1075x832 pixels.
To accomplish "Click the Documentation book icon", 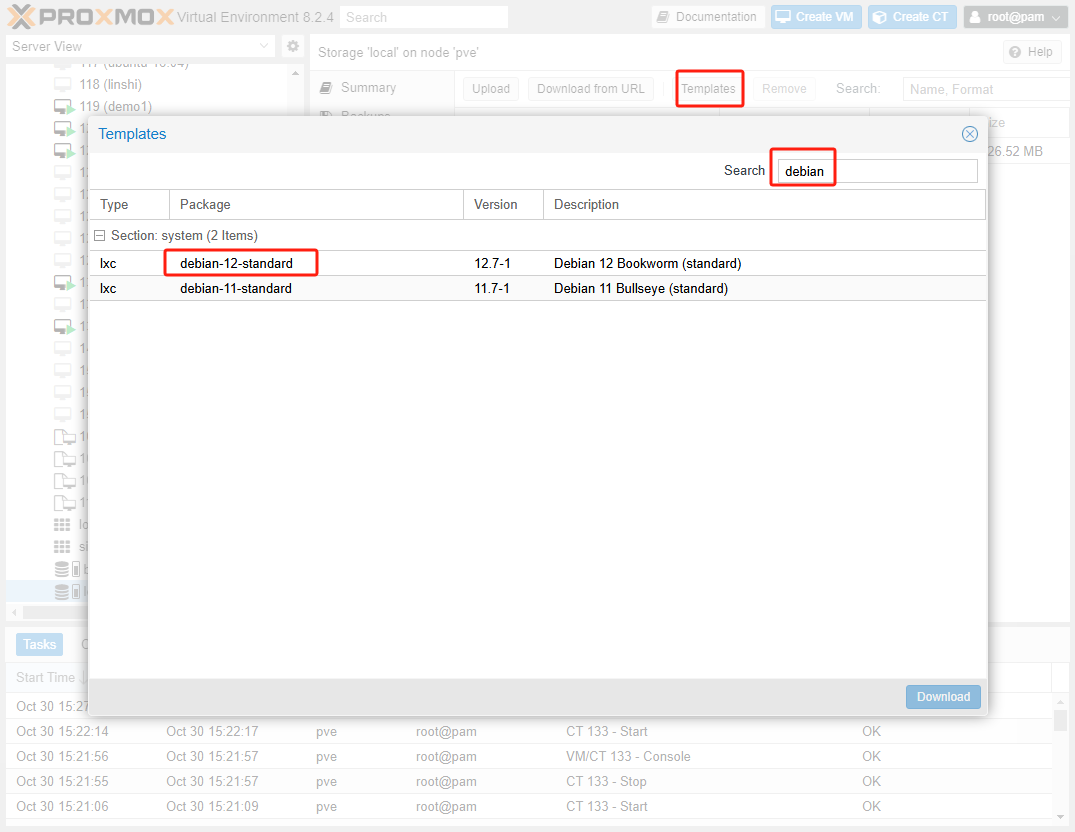I will [663, 16].
